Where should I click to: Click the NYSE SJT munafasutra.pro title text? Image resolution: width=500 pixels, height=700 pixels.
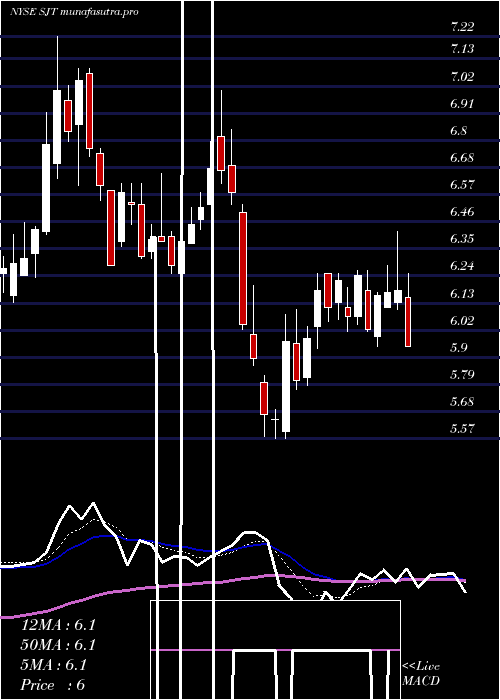coord(75,12)
